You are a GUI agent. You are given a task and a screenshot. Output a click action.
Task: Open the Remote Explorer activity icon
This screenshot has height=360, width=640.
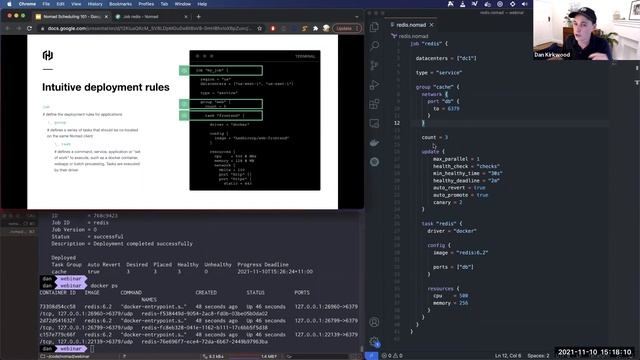tap(374, 123)
